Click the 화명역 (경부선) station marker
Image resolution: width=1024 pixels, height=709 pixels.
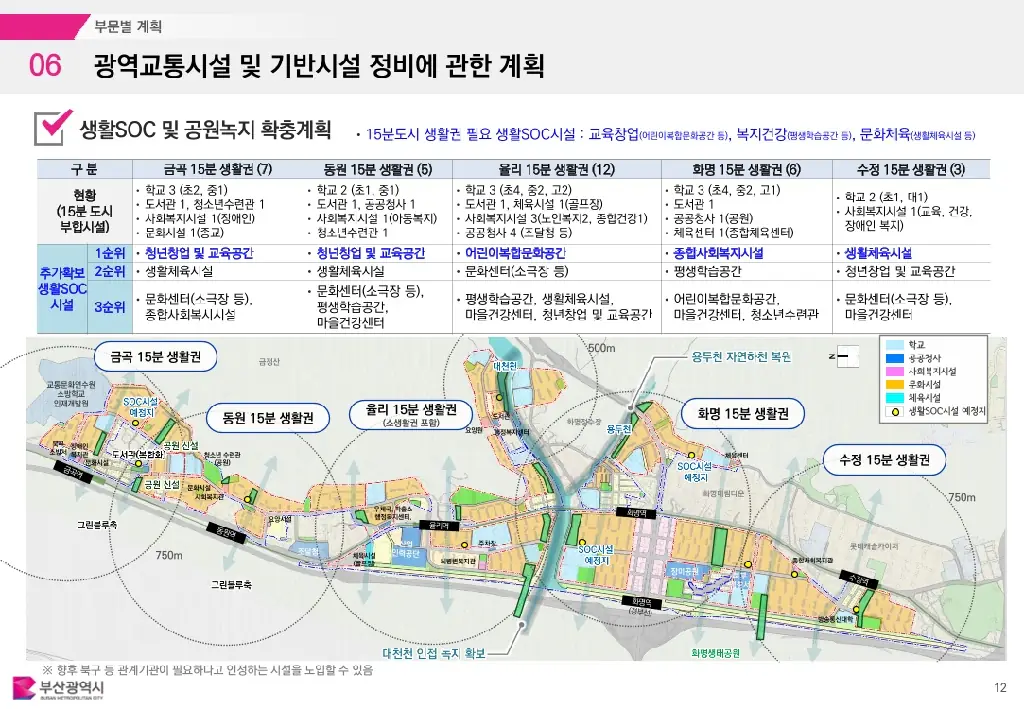641,602
